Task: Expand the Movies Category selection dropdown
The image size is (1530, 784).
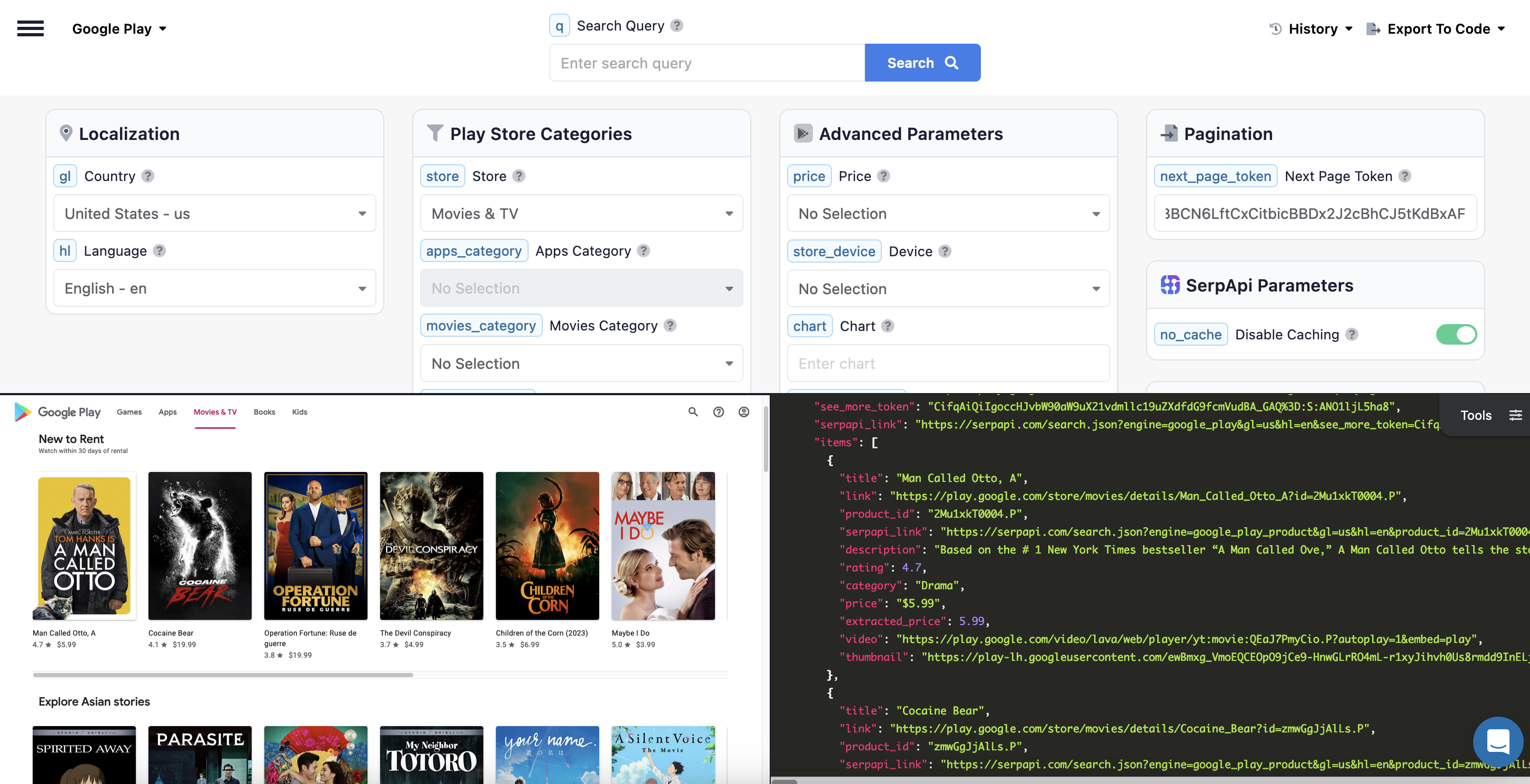Action: click(x=580, y=363)
